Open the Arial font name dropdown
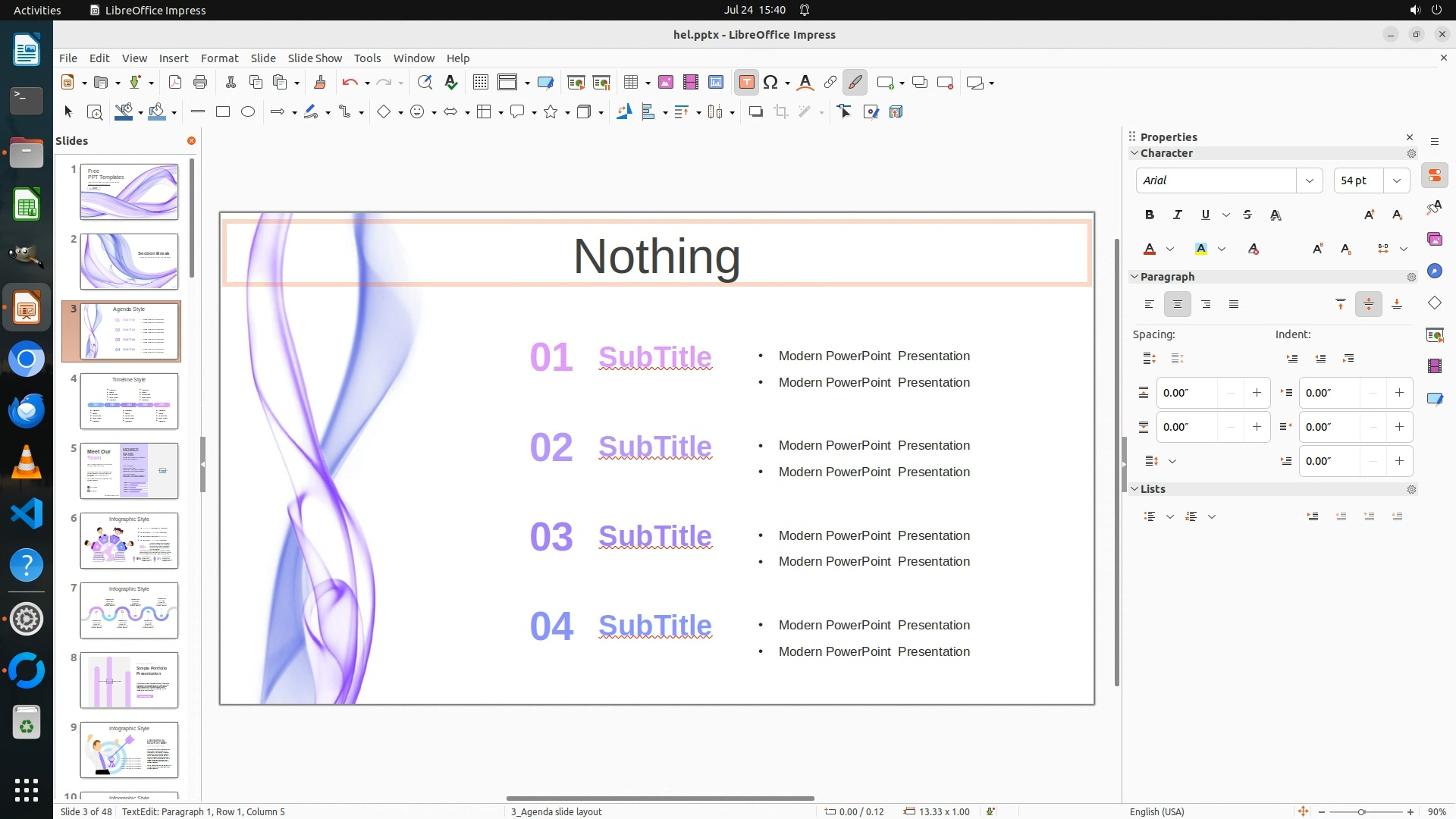Viewport: 1456px width, 819px height. click(x=1309, y=180)
